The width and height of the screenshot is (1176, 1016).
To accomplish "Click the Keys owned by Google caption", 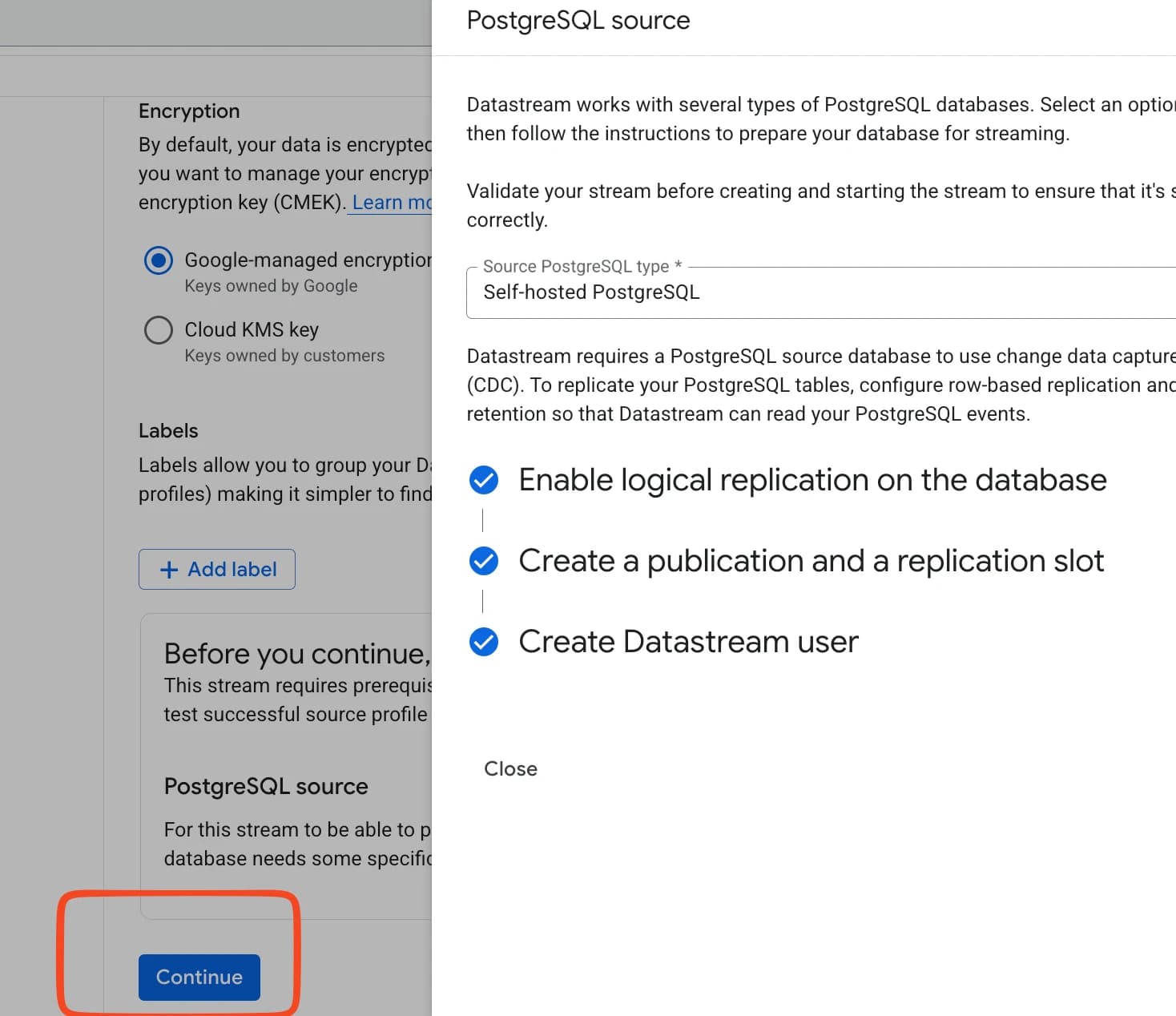I will 271,286.
